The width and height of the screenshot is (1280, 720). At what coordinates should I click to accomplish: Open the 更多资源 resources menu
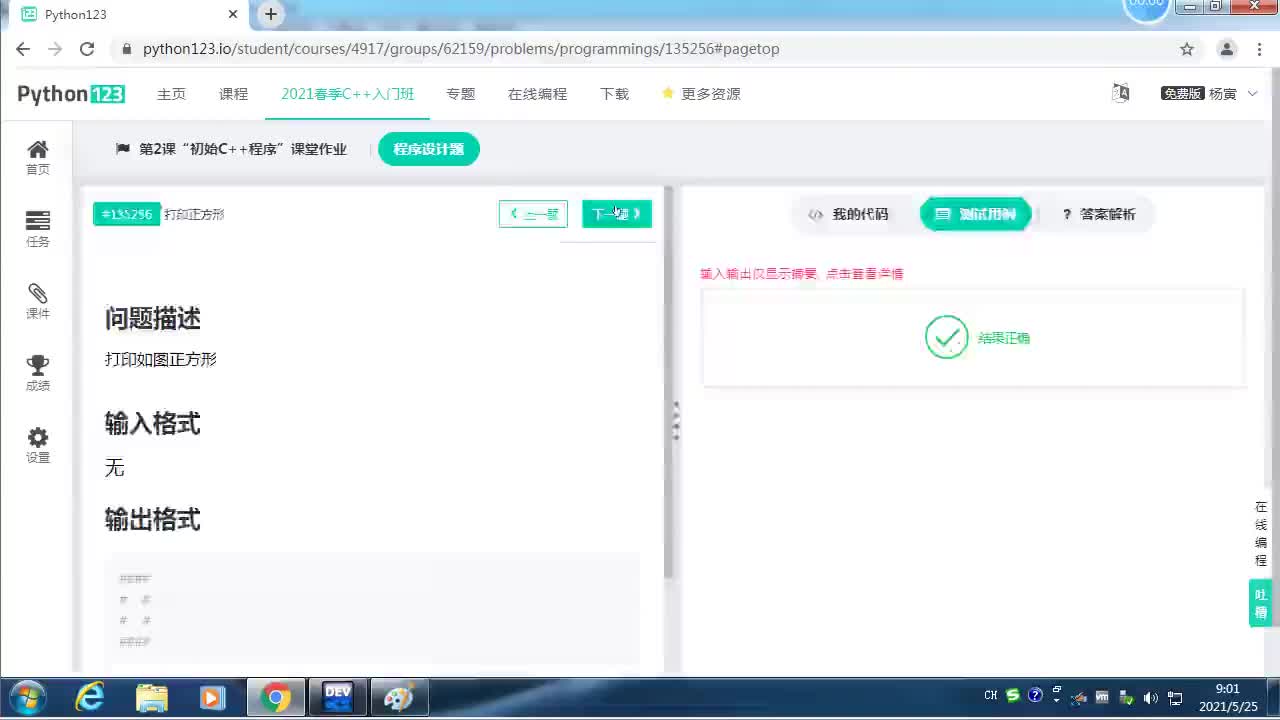click(710, 93)
